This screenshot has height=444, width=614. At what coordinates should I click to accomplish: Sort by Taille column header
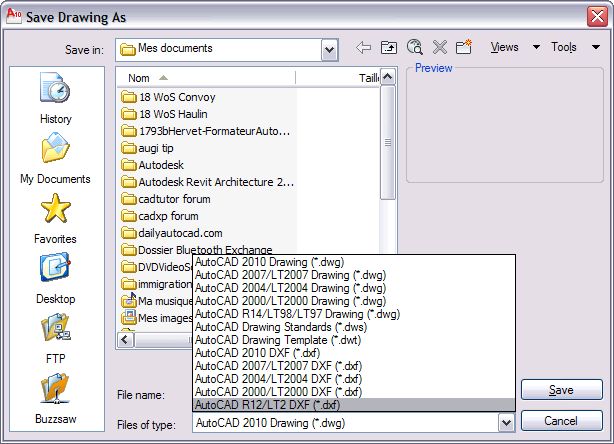click(338, 78)
